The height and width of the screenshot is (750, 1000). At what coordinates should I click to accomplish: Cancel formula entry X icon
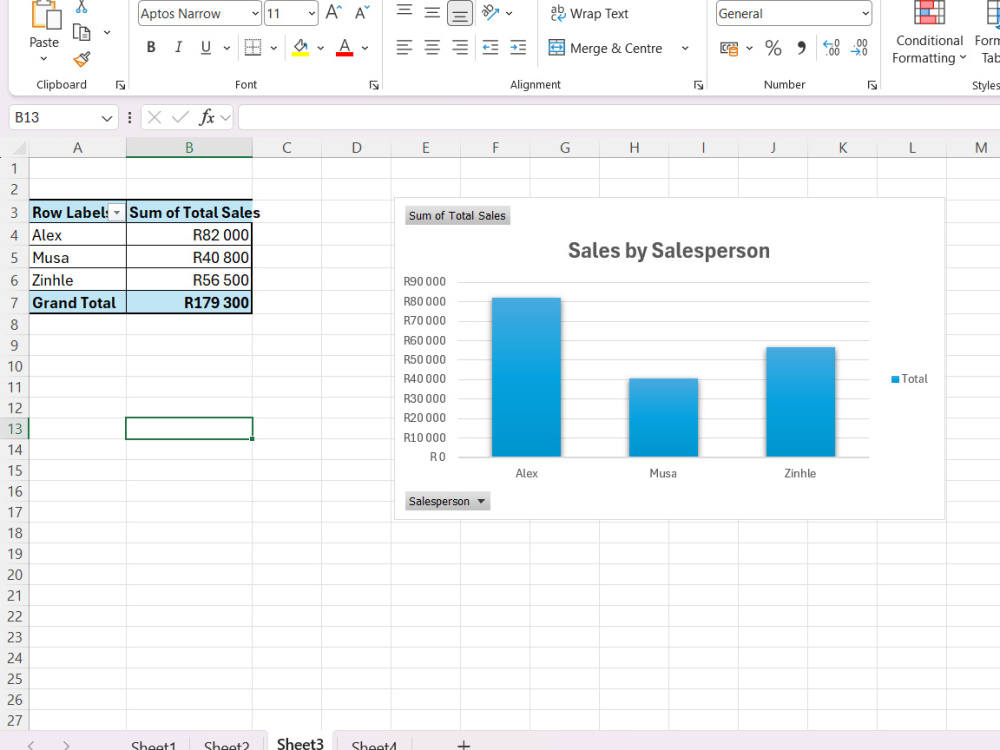154,117
